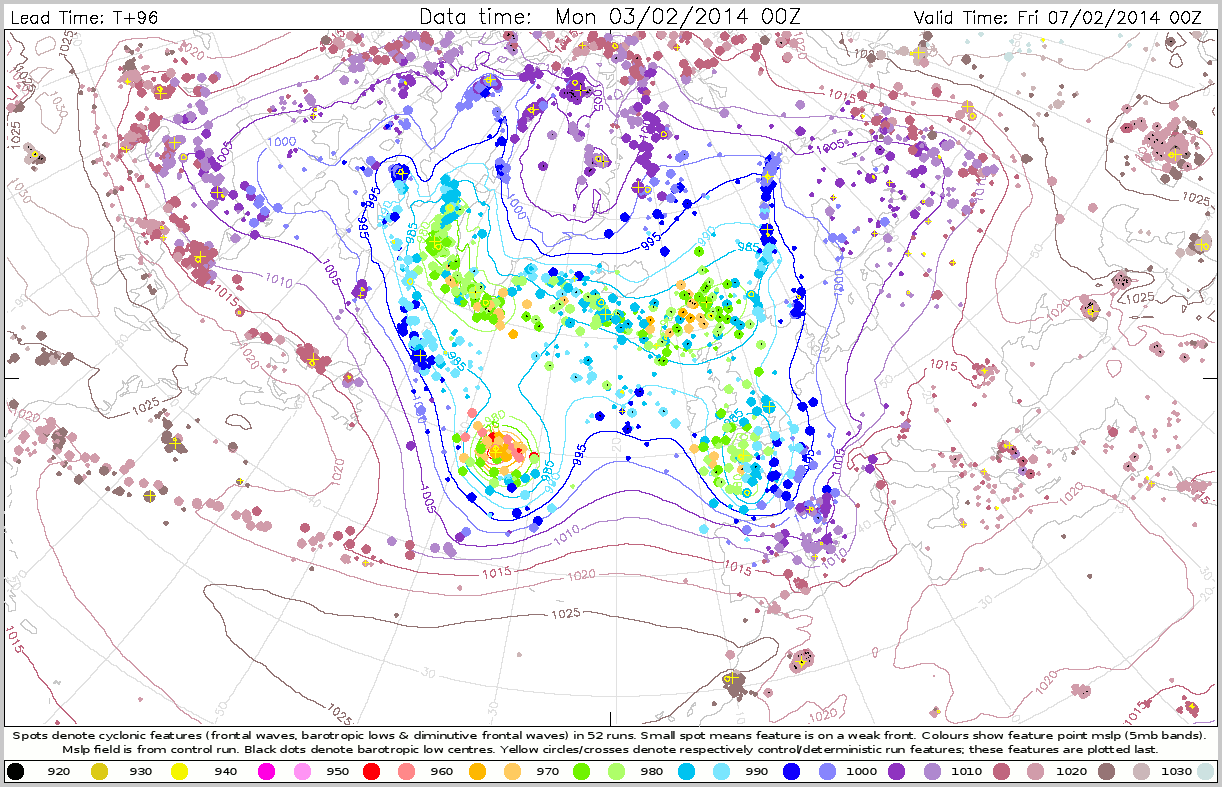Click the pale orange swatch before 970
Image resolution: width=1222 pixels, height=787 pixels.
coord(511,771)
